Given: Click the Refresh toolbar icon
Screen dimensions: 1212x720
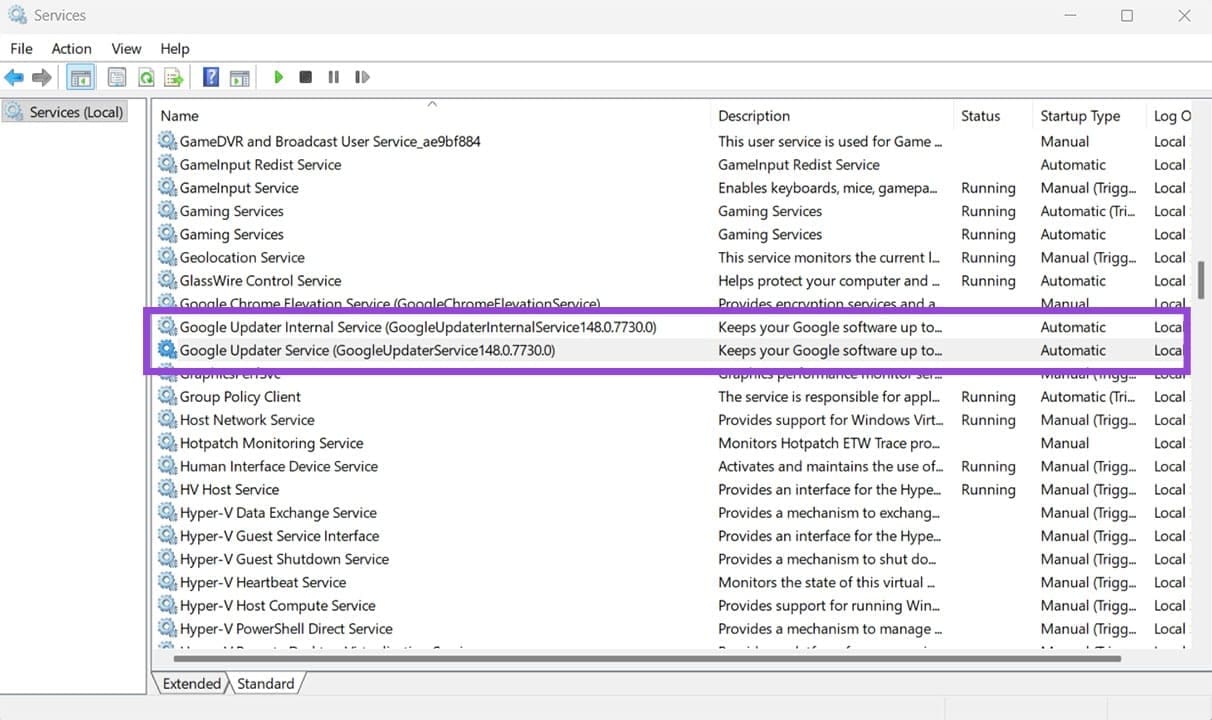Looking at the screenshot, I should pyautogui.click(x=146, y=77).
